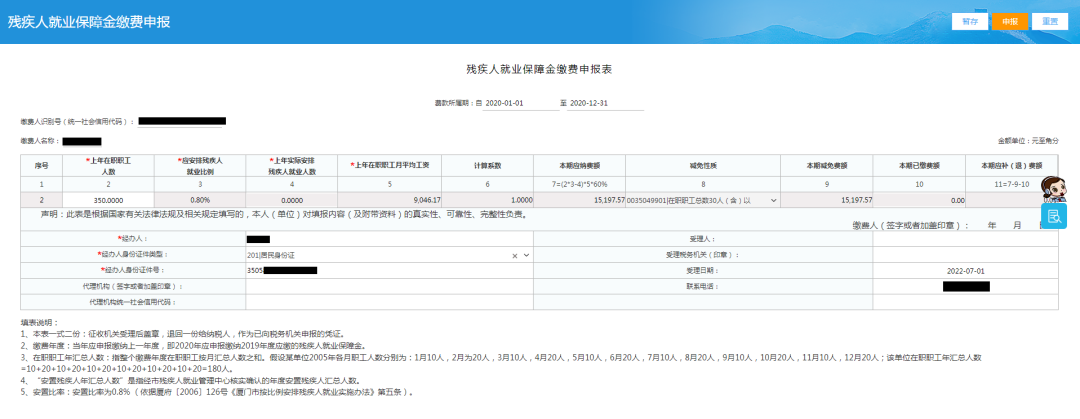Click the 本期减免费额 cell showing 15,197.57

827,200
